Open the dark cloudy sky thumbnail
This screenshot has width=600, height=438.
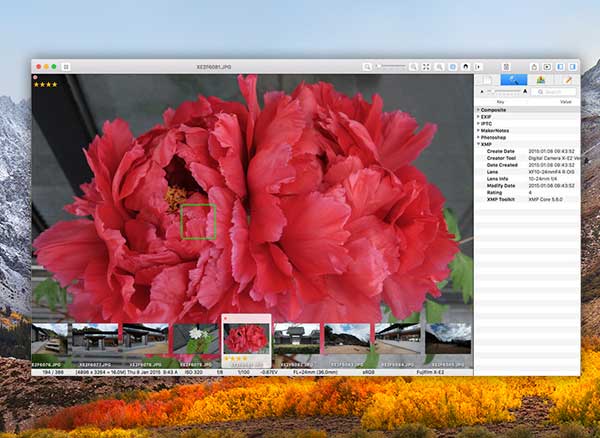click(448, 339)
